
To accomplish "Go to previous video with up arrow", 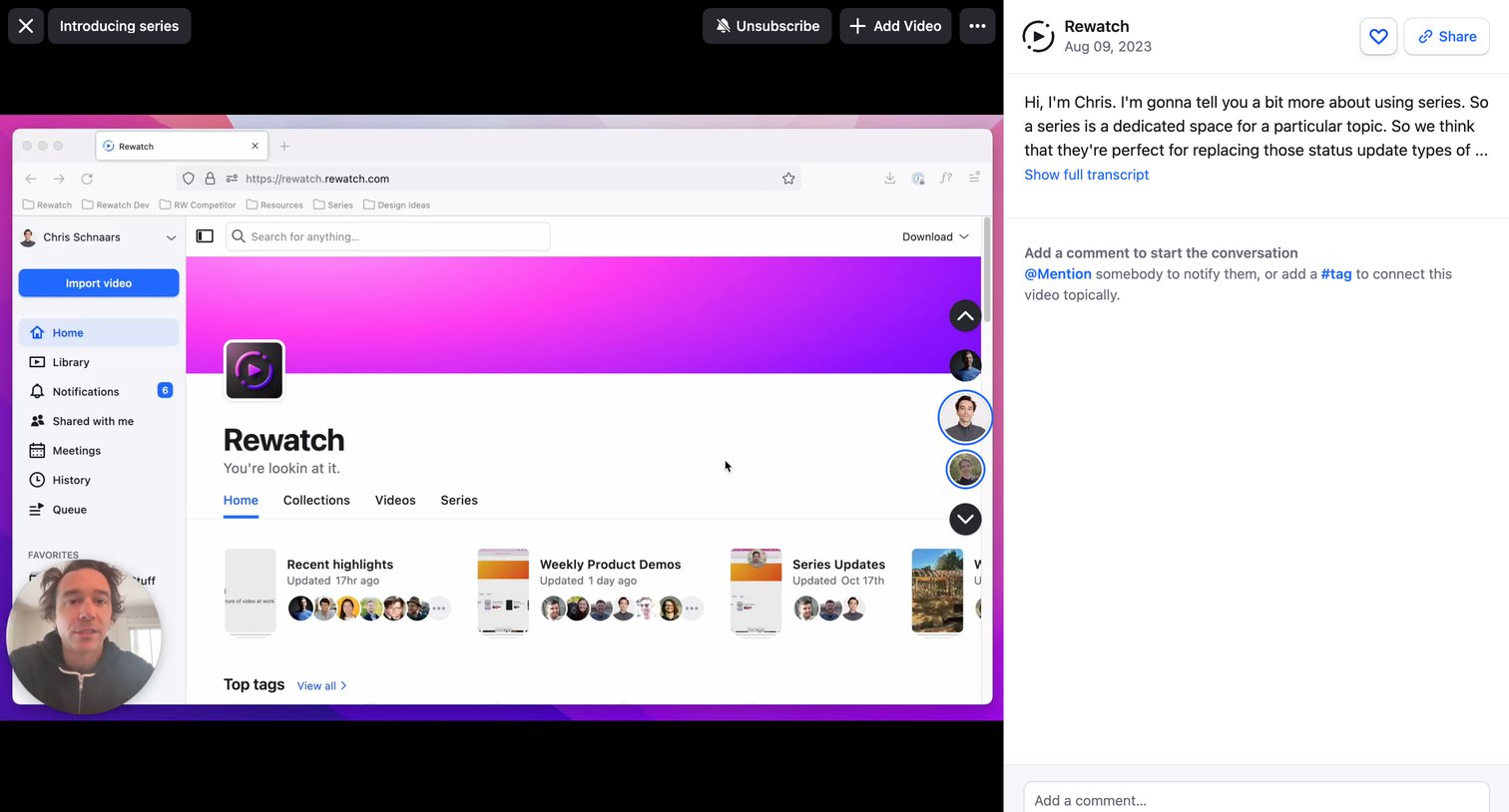I will click(x=965, y=316).
